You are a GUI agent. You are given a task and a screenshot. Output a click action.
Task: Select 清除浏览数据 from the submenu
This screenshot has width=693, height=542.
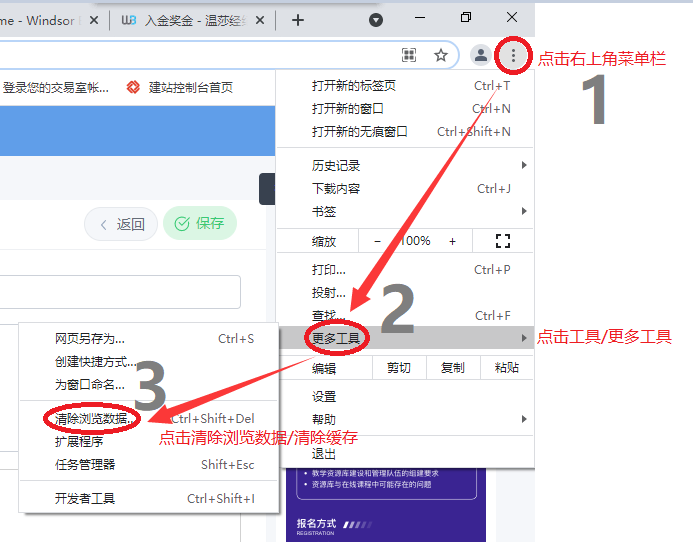tap(91, 419)
